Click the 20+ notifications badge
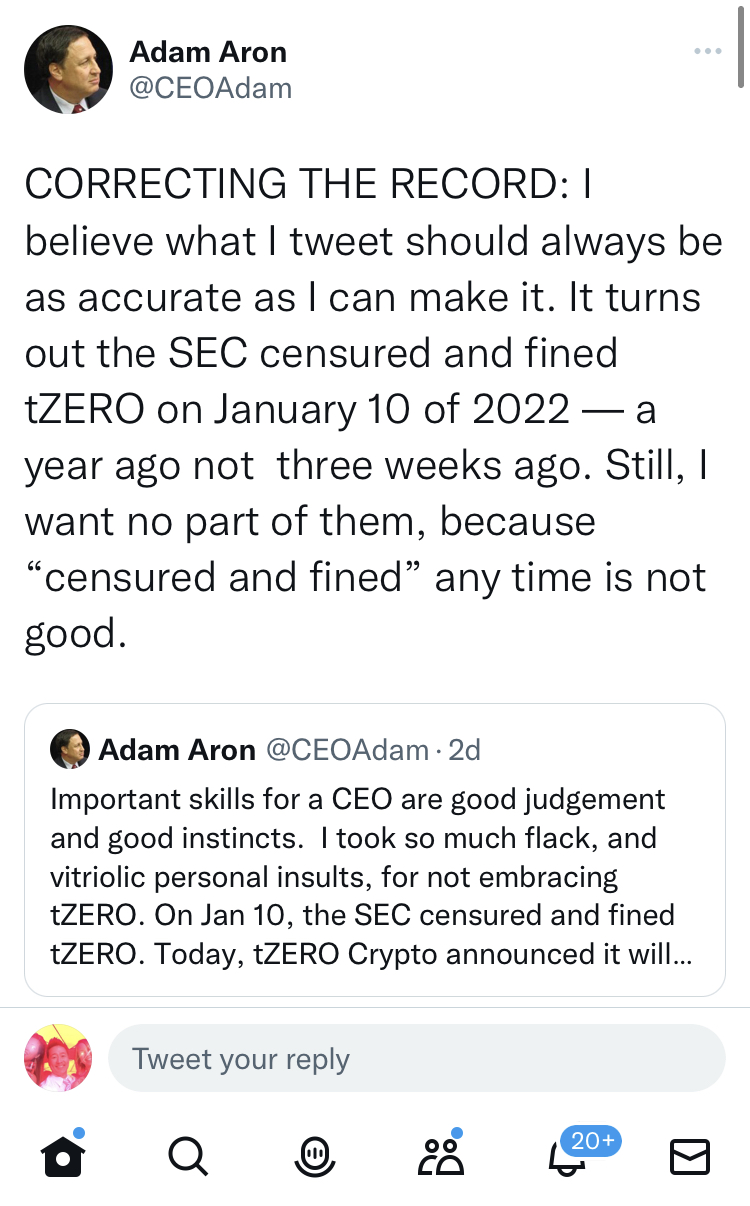 pyautogui.click(x=591, y=1140)
